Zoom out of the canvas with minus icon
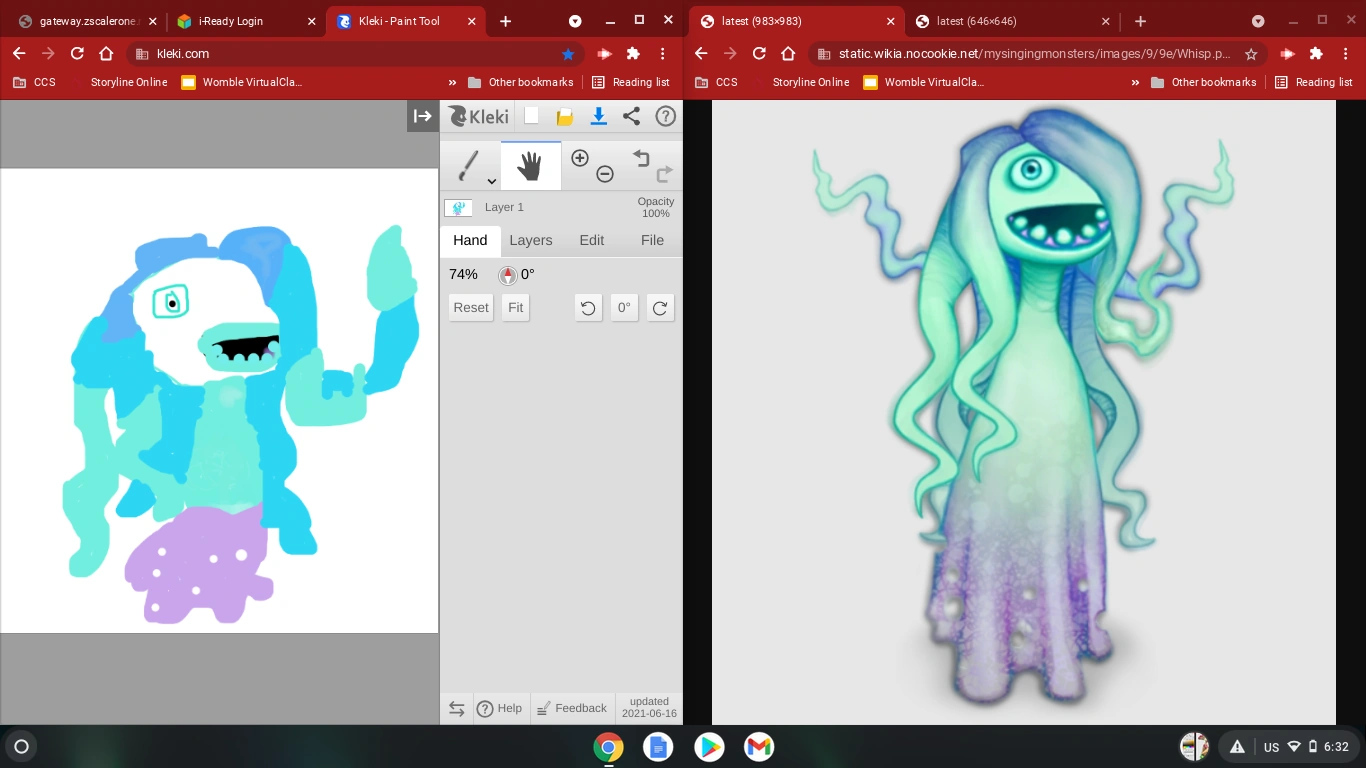1366x768 pixels. pos(604,174)
